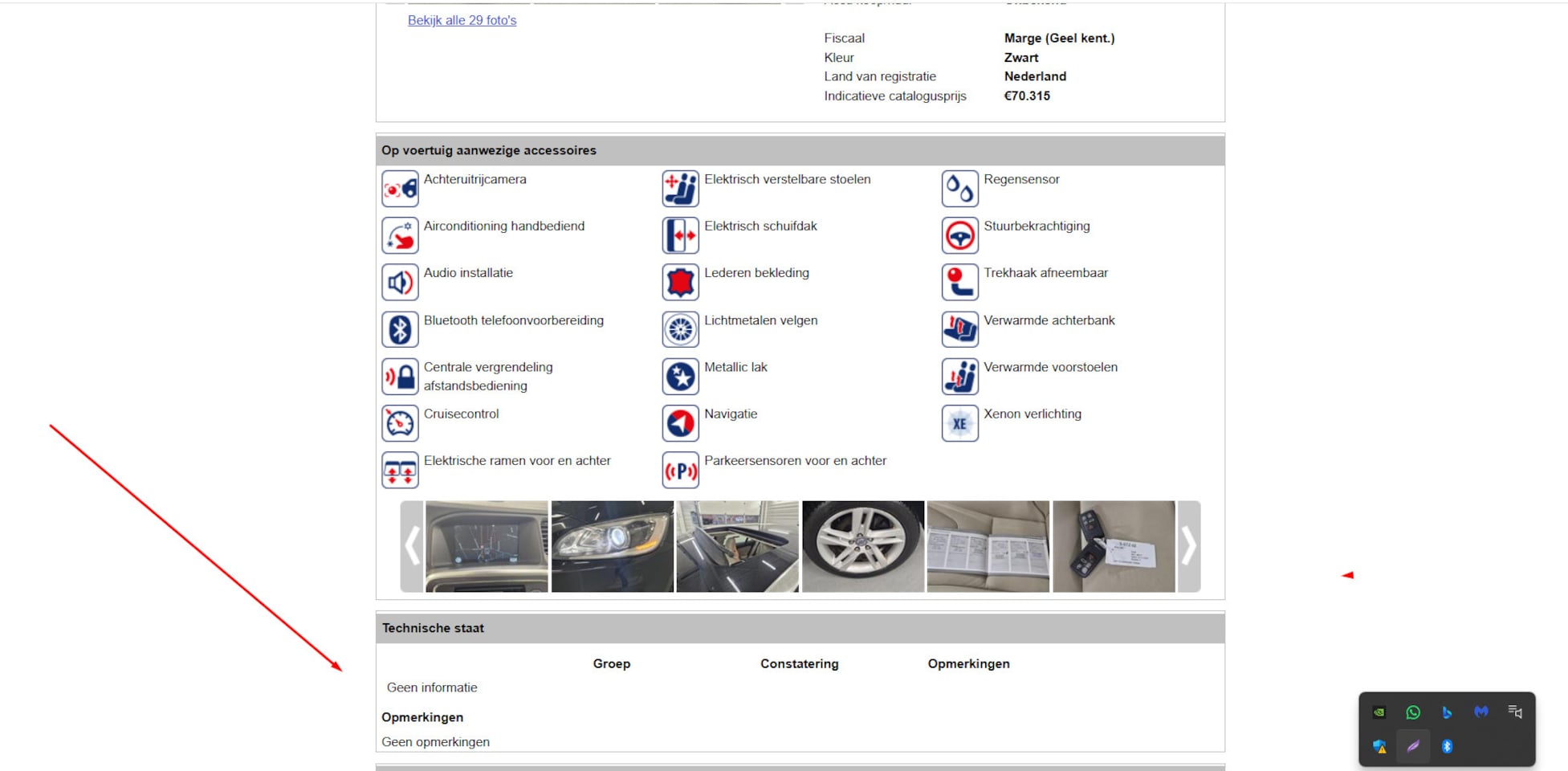
Task: Click the Lederen bekleding icon
Action: [680, 283]
